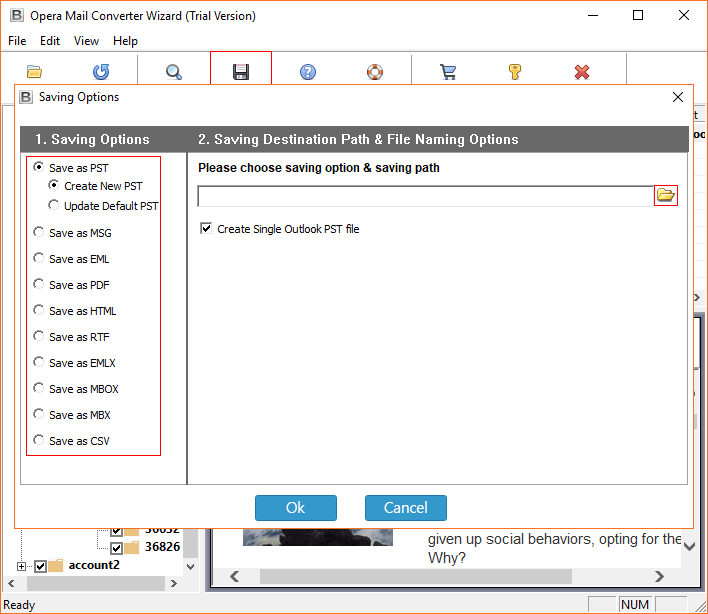The height and width of the screenshot is (614, 708).
Task: Confirm with the Ok button
Action: tap(296, 508)
